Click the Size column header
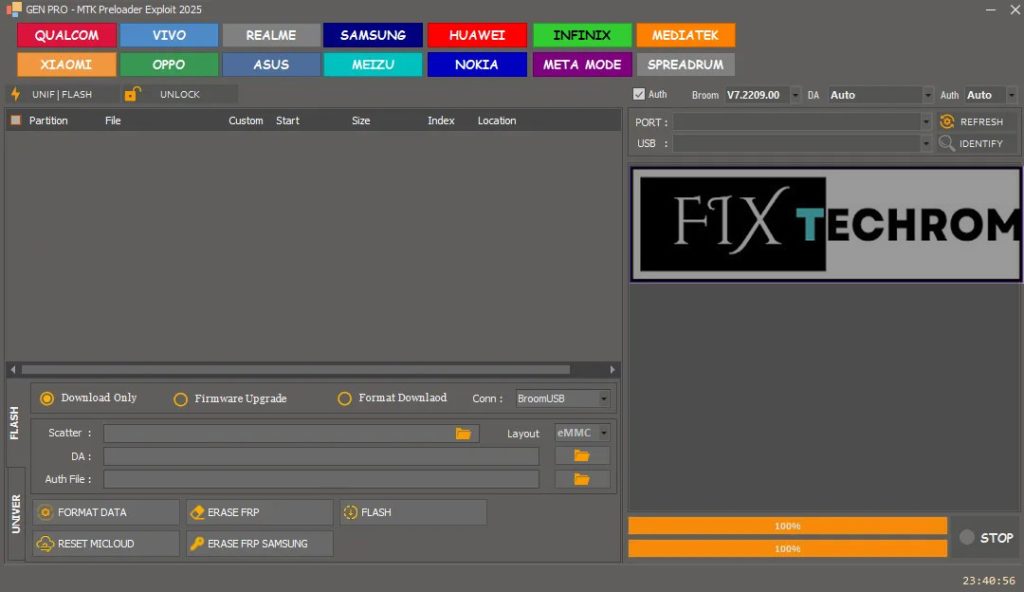This screenshot has width=1024, height=592. 360,120
